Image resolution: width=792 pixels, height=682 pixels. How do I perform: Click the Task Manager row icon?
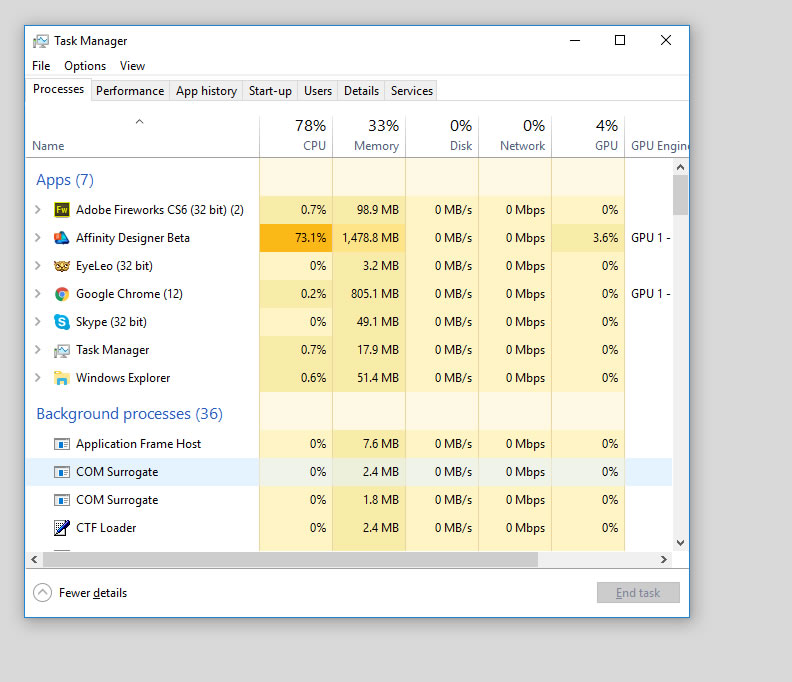coord(62,350)
